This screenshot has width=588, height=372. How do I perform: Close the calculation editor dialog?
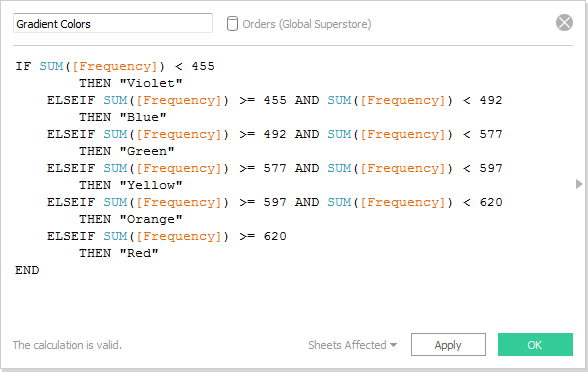[564, 22]
